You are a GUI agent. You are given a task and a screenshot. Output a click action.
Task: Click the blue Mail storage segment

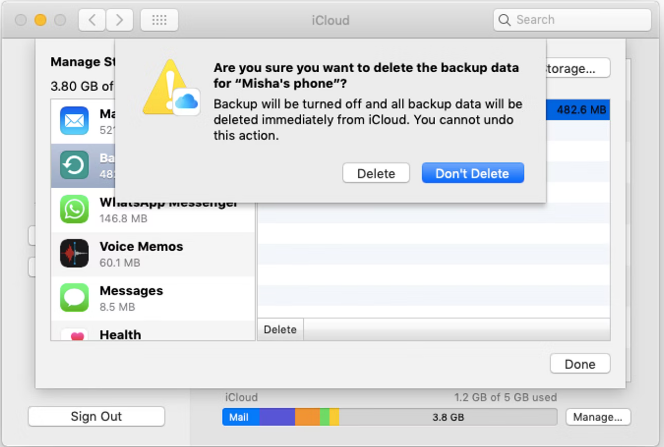pyautogui.click(x=241, y=417)
